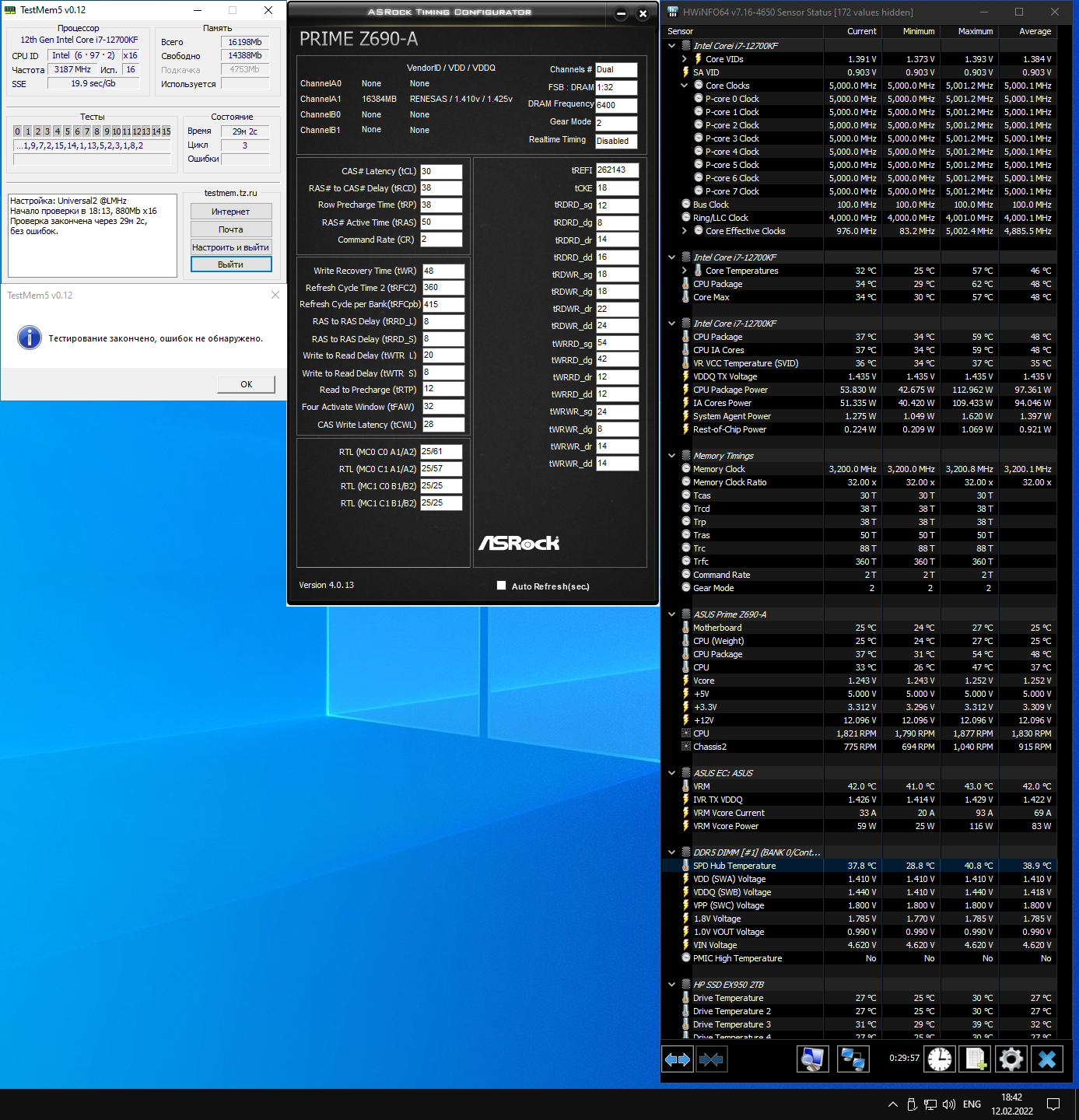
Task: Reset sensor min/max with the clock icon
Action: pyautogui.click(x=940, y=1059)
